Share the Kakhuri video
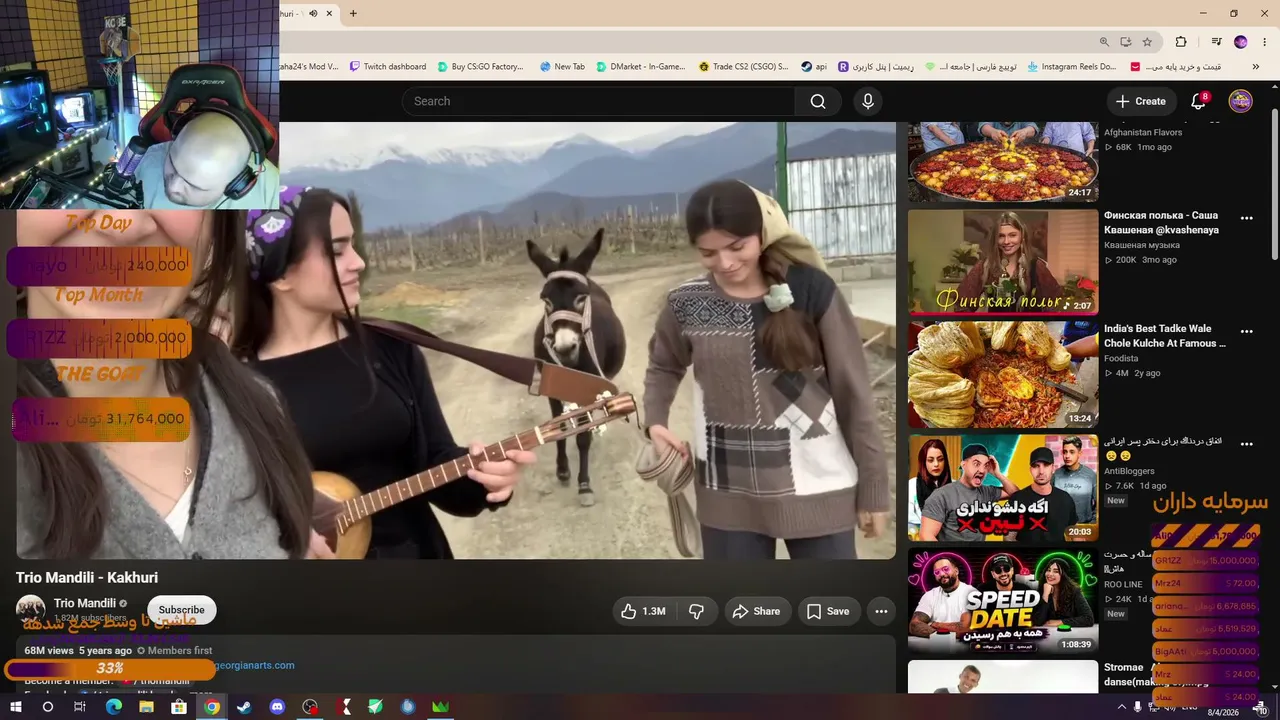This screenshot has width=1280, height=720. pos(757,611)
